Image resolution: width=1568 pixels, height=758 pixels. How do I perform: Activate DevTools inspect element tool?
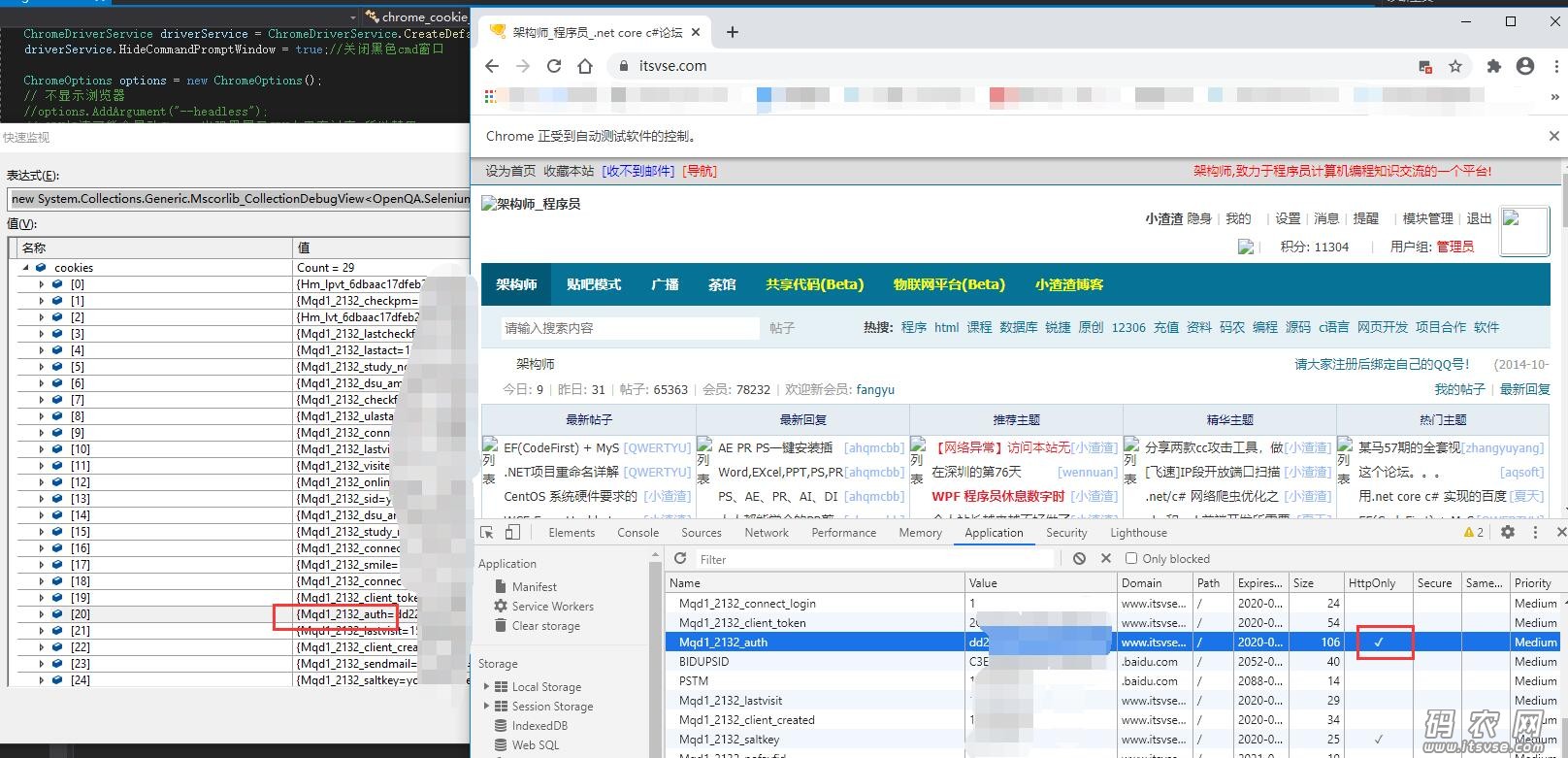coord(487,532)
